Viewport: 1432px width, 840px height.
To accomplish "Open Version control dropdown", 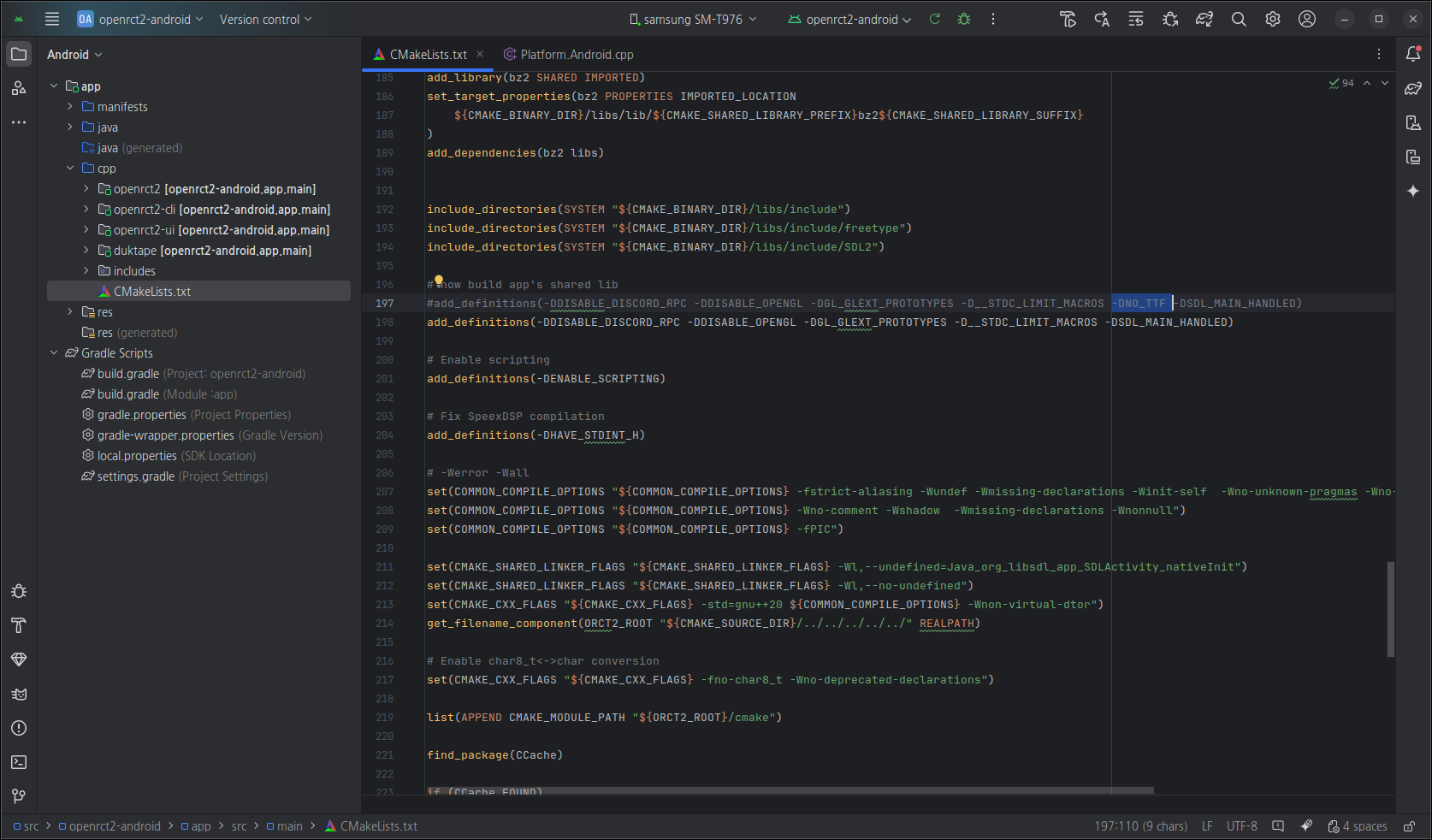I will (265, 19).
